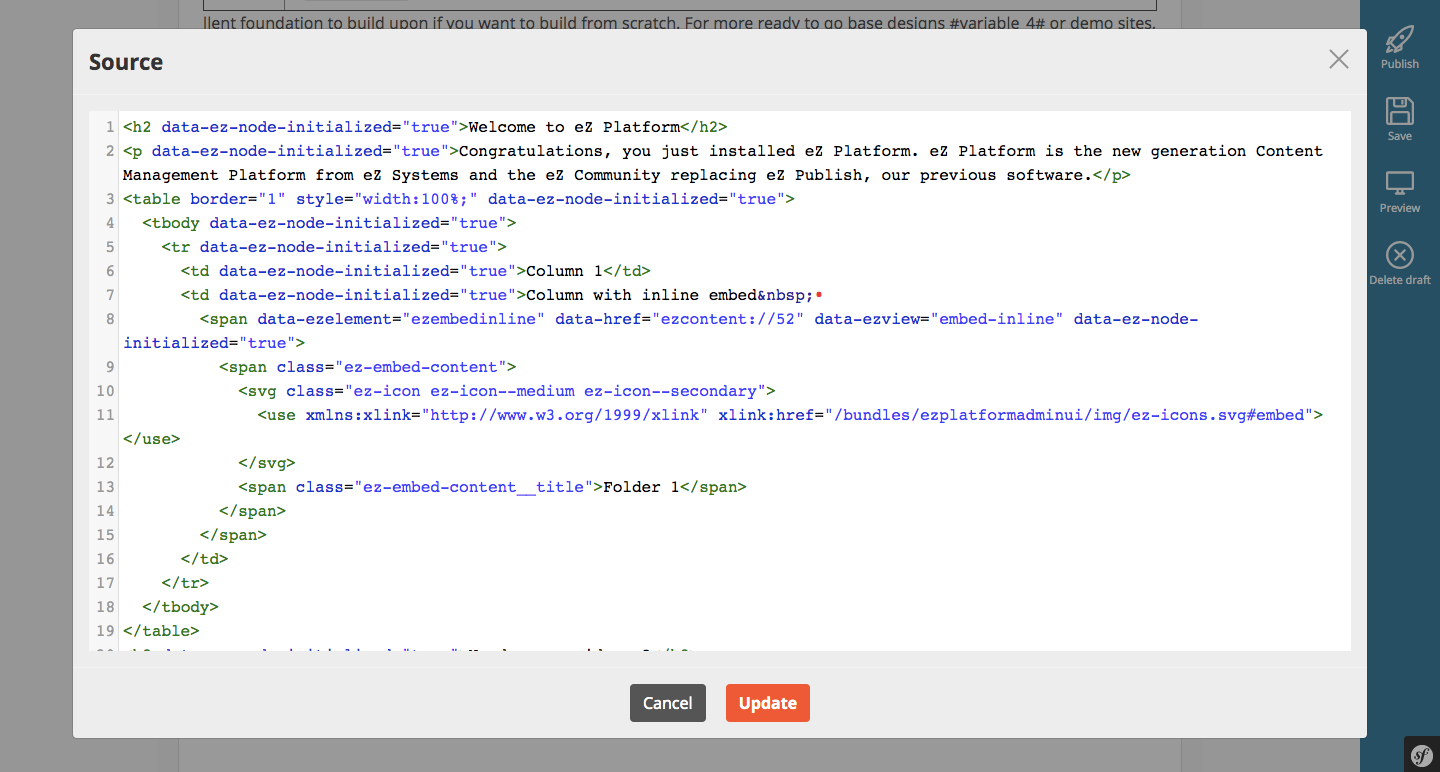The image size is (1440, 772).
Task: Click the class="ez-embed-content" span line
Action: pos(367,367)
